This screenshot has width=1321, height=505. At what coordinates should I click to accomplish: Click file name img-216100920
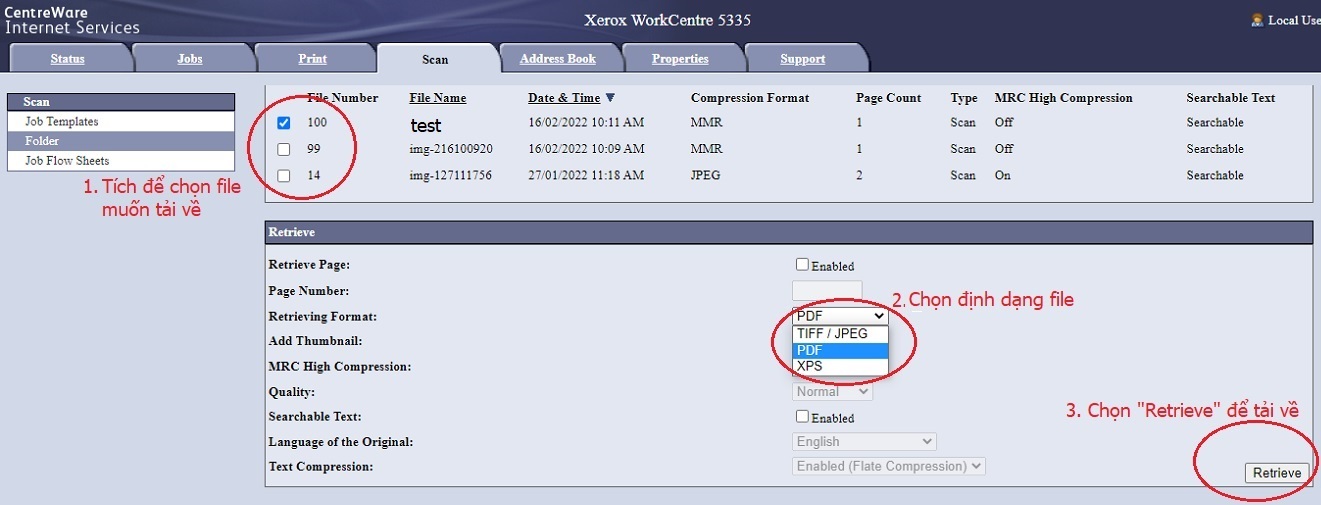point(451,149)
